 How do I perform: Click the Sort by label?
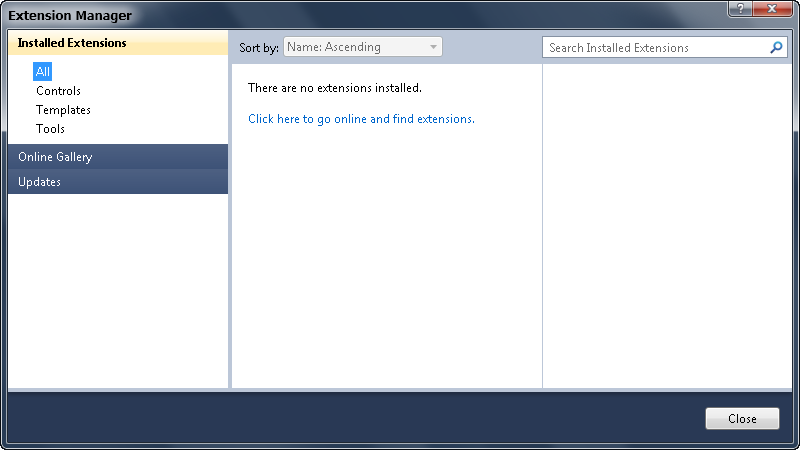click(x=259, y=48)
